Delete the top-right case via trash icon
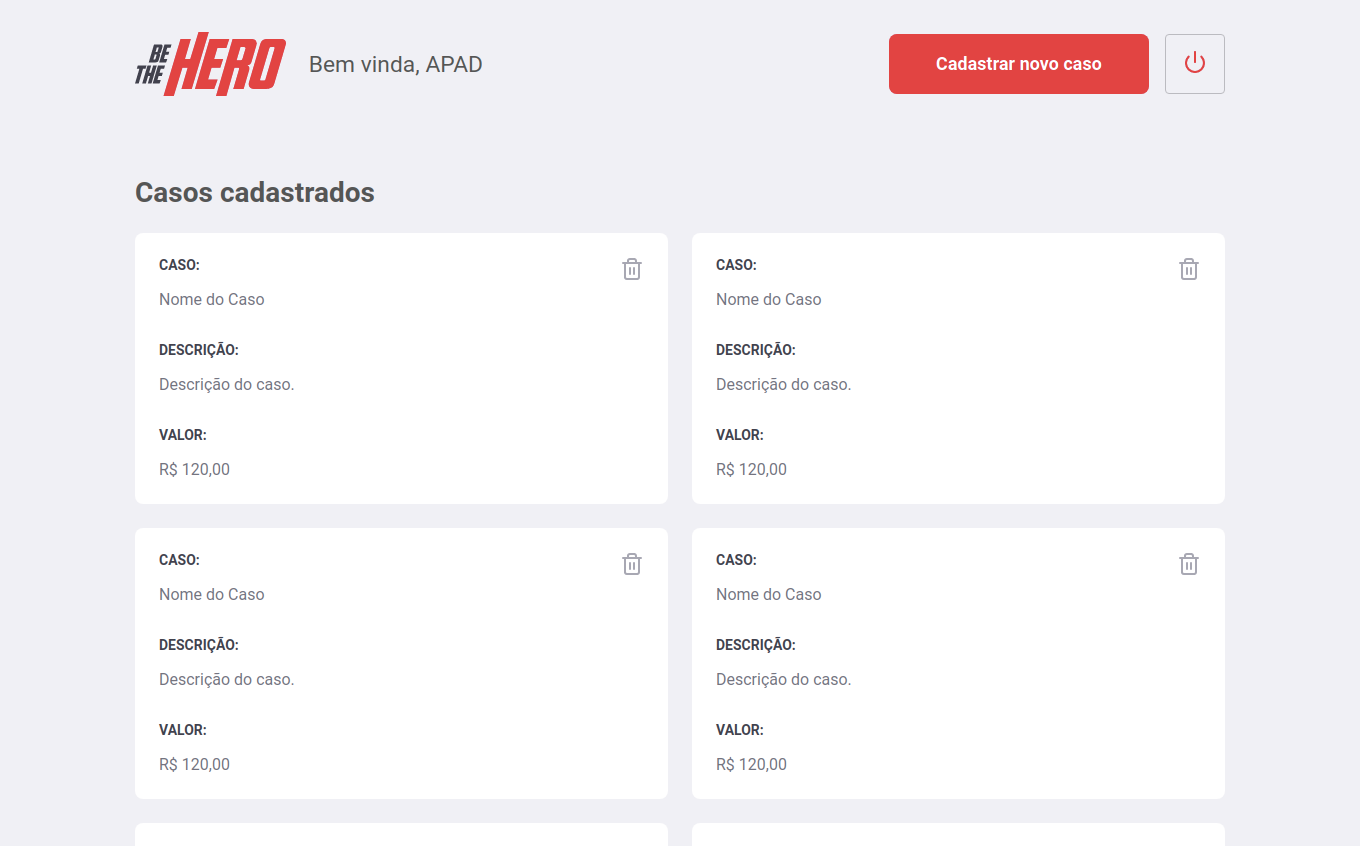 (1189, 269)
